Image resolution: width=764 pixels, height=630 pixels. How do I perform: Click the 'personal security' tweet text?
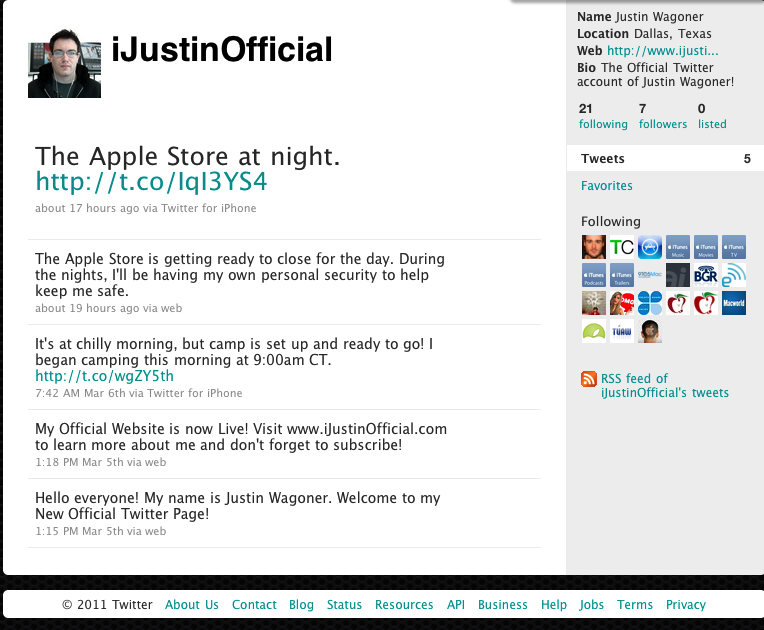240,275
